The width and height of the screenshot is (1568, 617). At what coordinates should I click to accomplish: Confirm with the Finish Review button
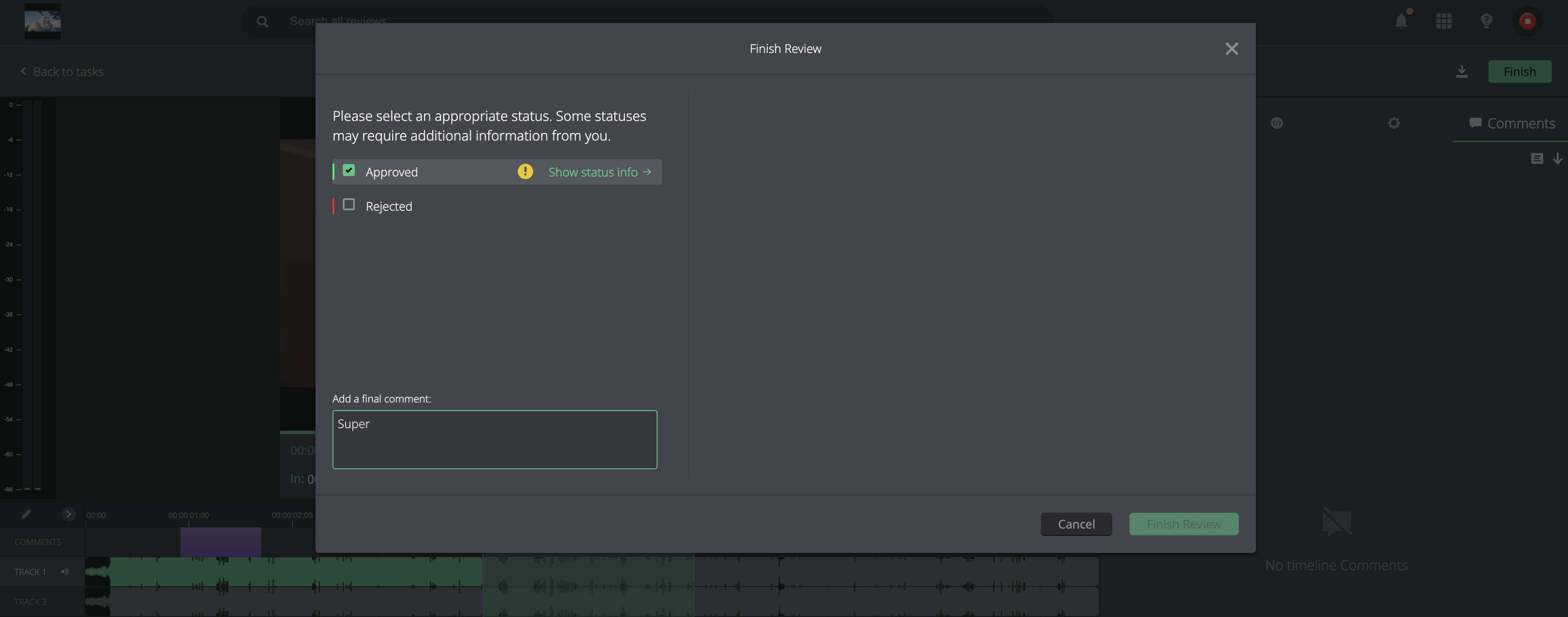coord(1183,524)
